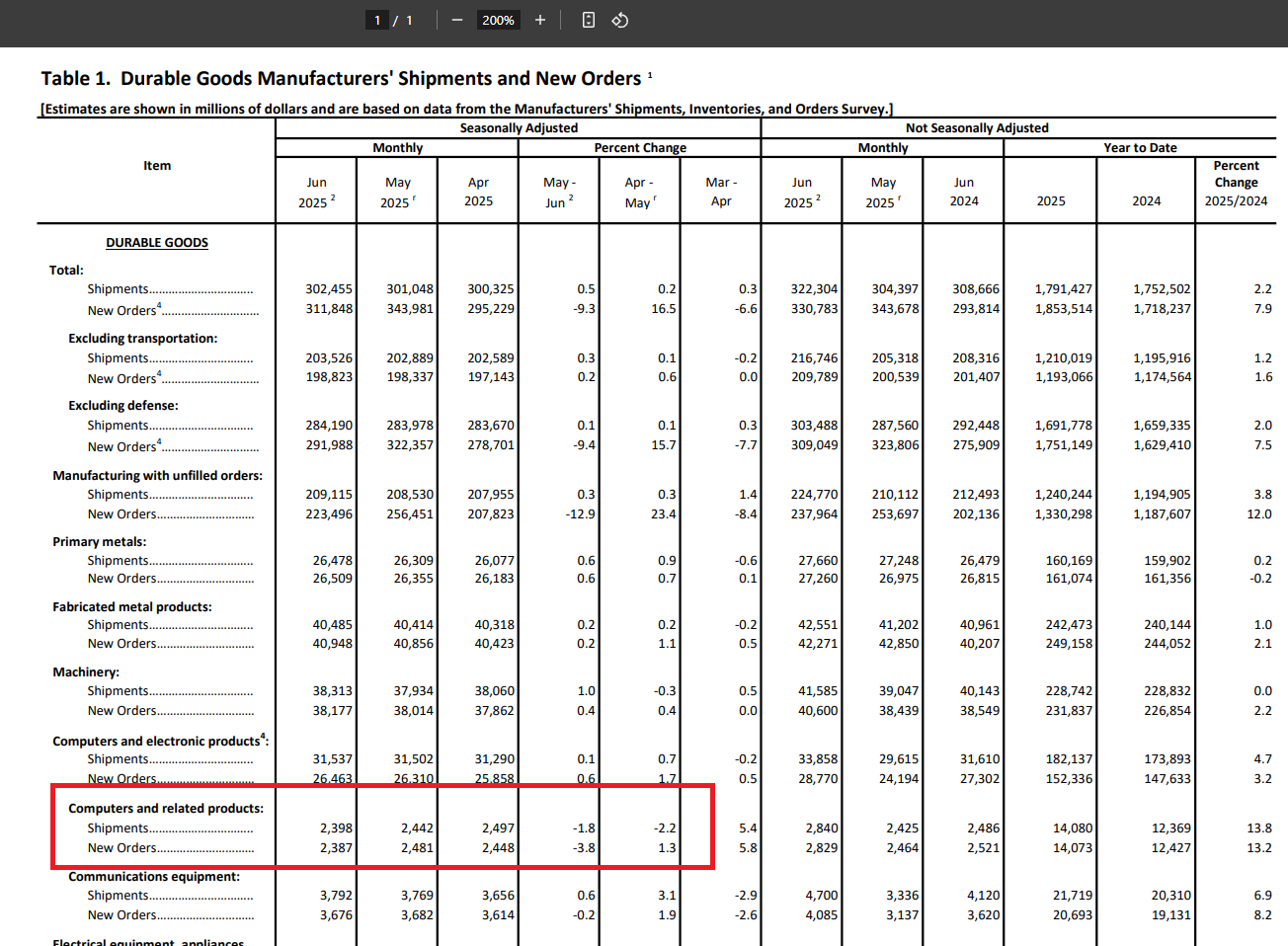Click the 'Seasonally Adjusted' column group header
This screenshot has width=1288, height=946.
(x=519, y=128)
